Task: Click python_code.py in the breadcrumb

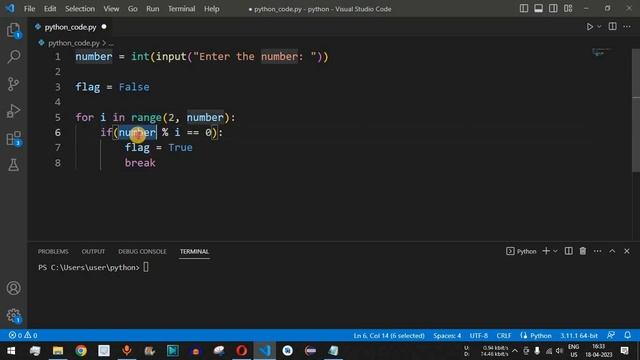Action: point(74,43)
